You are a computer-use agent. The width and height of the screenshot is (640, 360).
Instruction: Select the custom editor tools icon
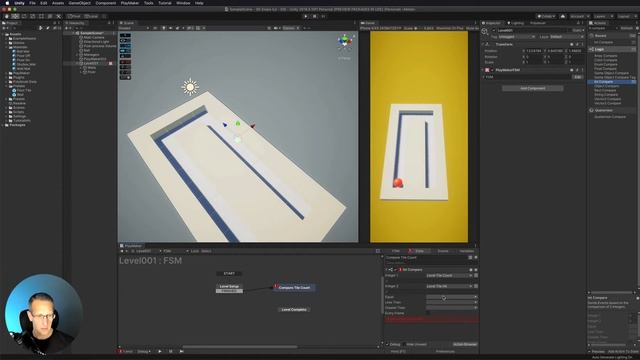click(x=58, y=16)
